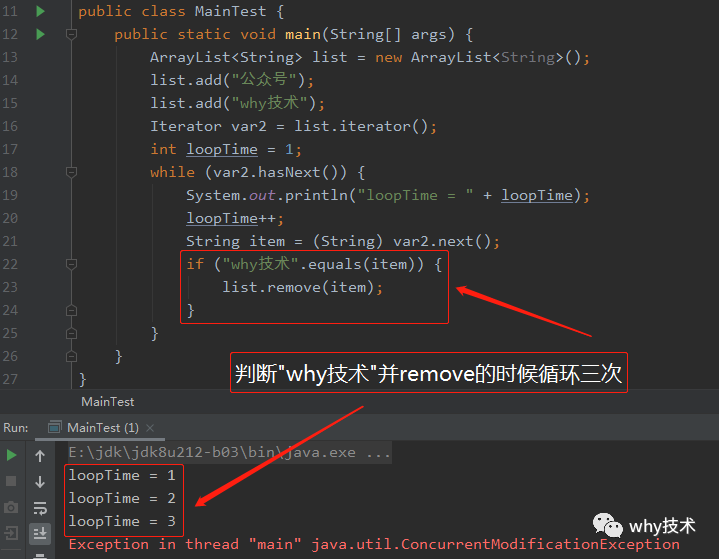This screenshot has width=719, height=559.
Task: Toggle scroll to end of console
Action: (40, 533)
